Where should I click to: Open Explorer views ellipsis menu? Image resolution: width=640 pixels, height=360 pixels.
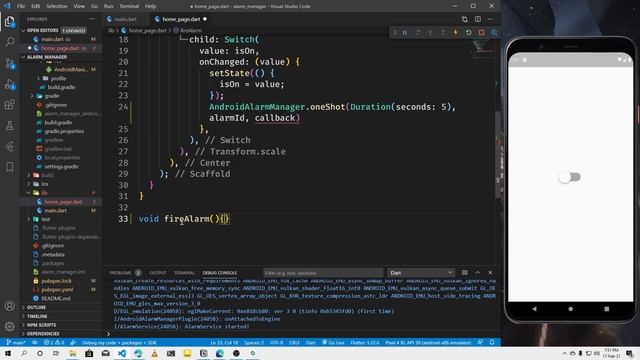91,19
